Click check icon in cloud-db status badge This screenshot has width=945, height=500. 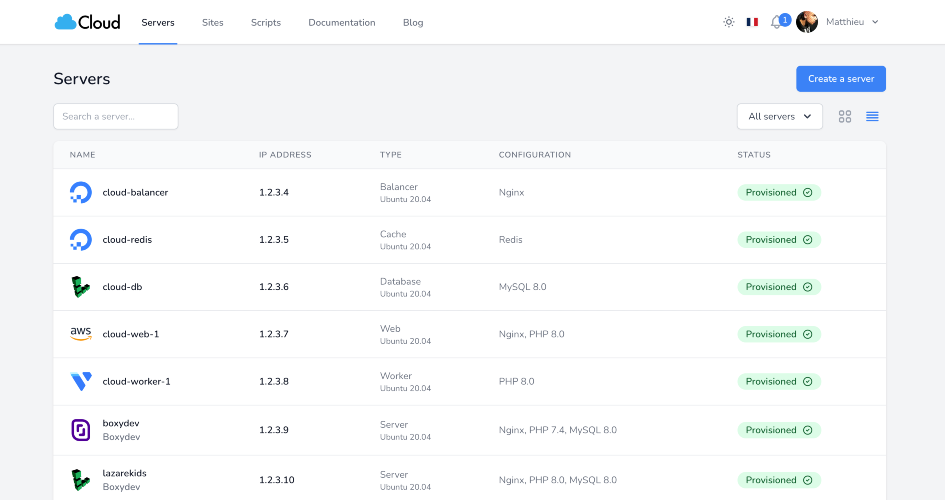tap(808, 287)
